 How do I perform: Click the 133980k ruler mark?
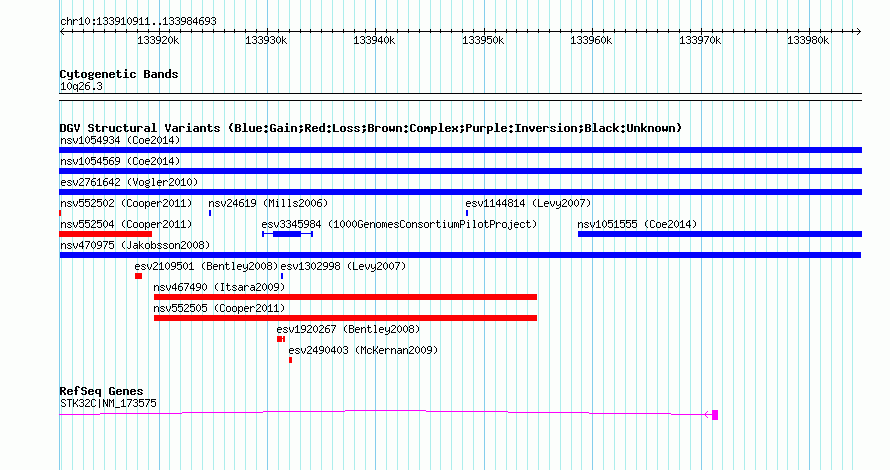coord(808,41)
